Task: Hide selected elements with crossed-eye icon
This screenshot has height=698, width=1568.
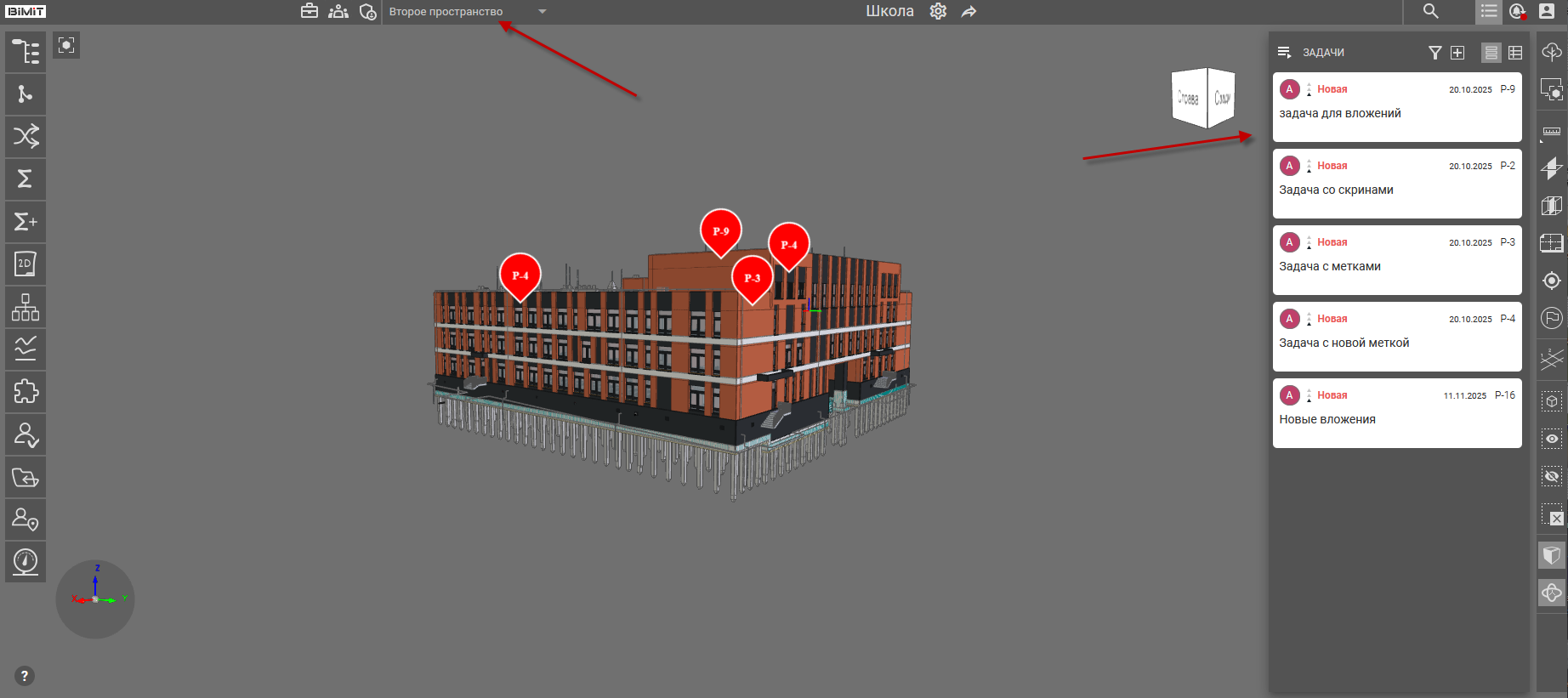Action: tap(1552, 476)
